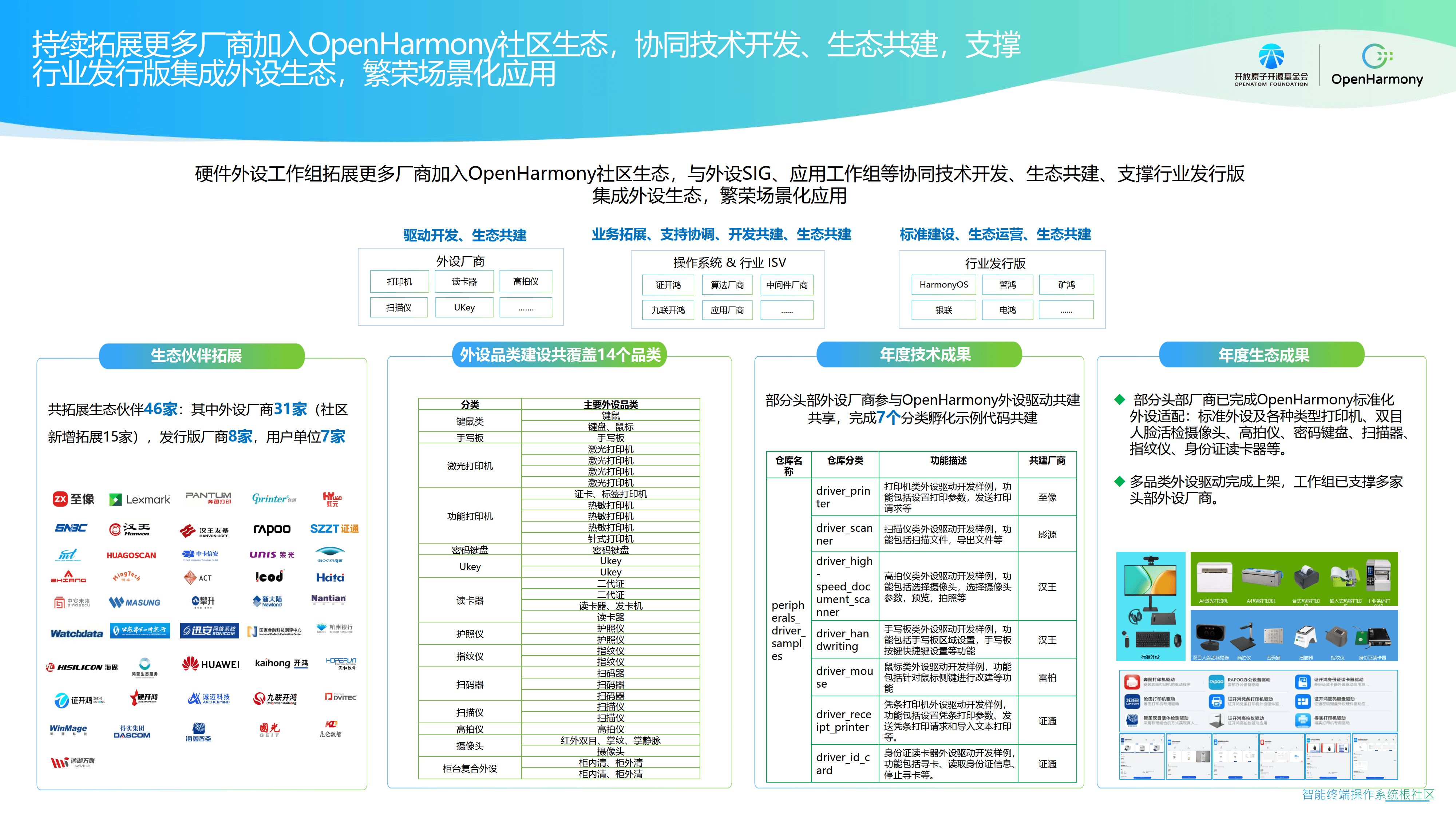Click the 矿鸿 box
The image size is (1456, 819).
(1066, 285)
